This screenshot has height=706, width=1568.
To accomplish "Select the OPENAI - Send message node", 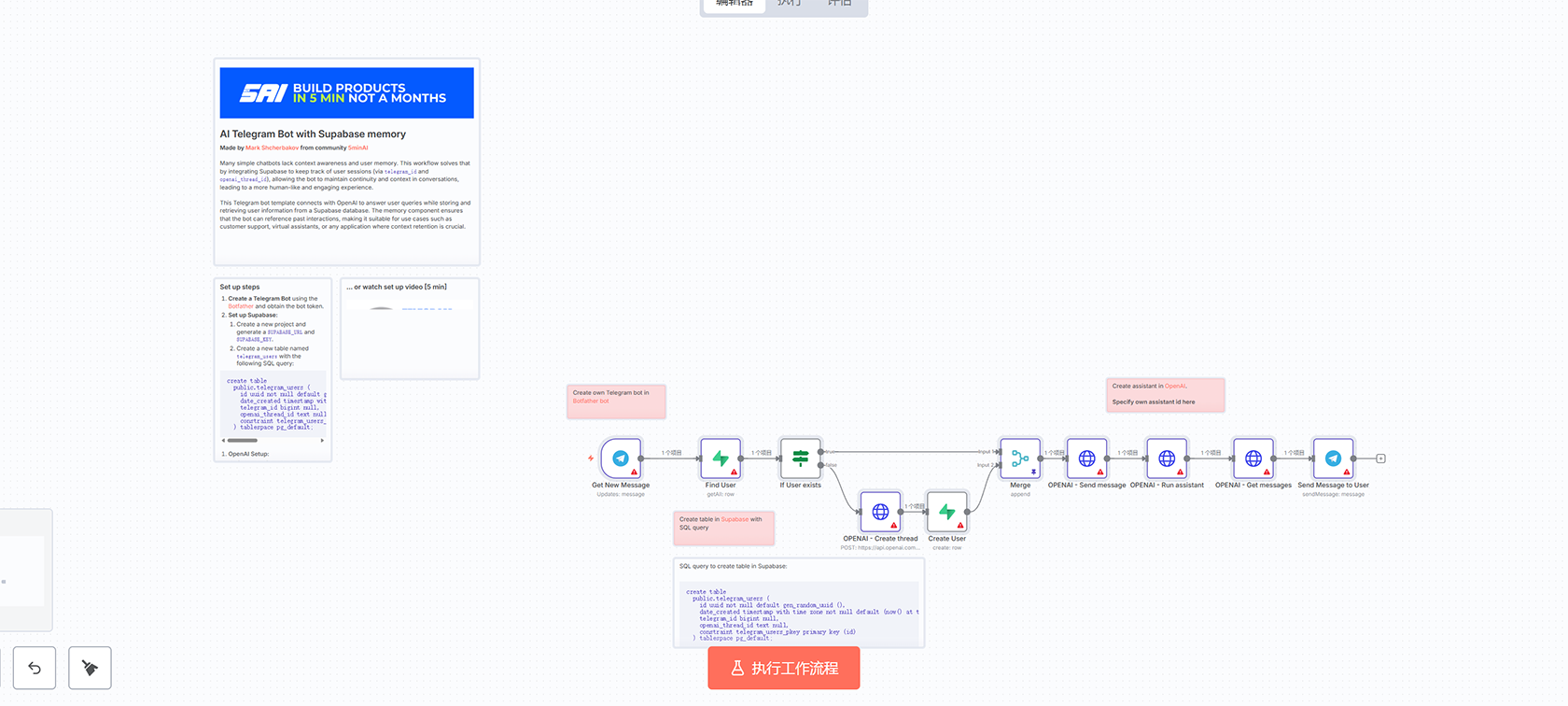I will point(1086,459).
